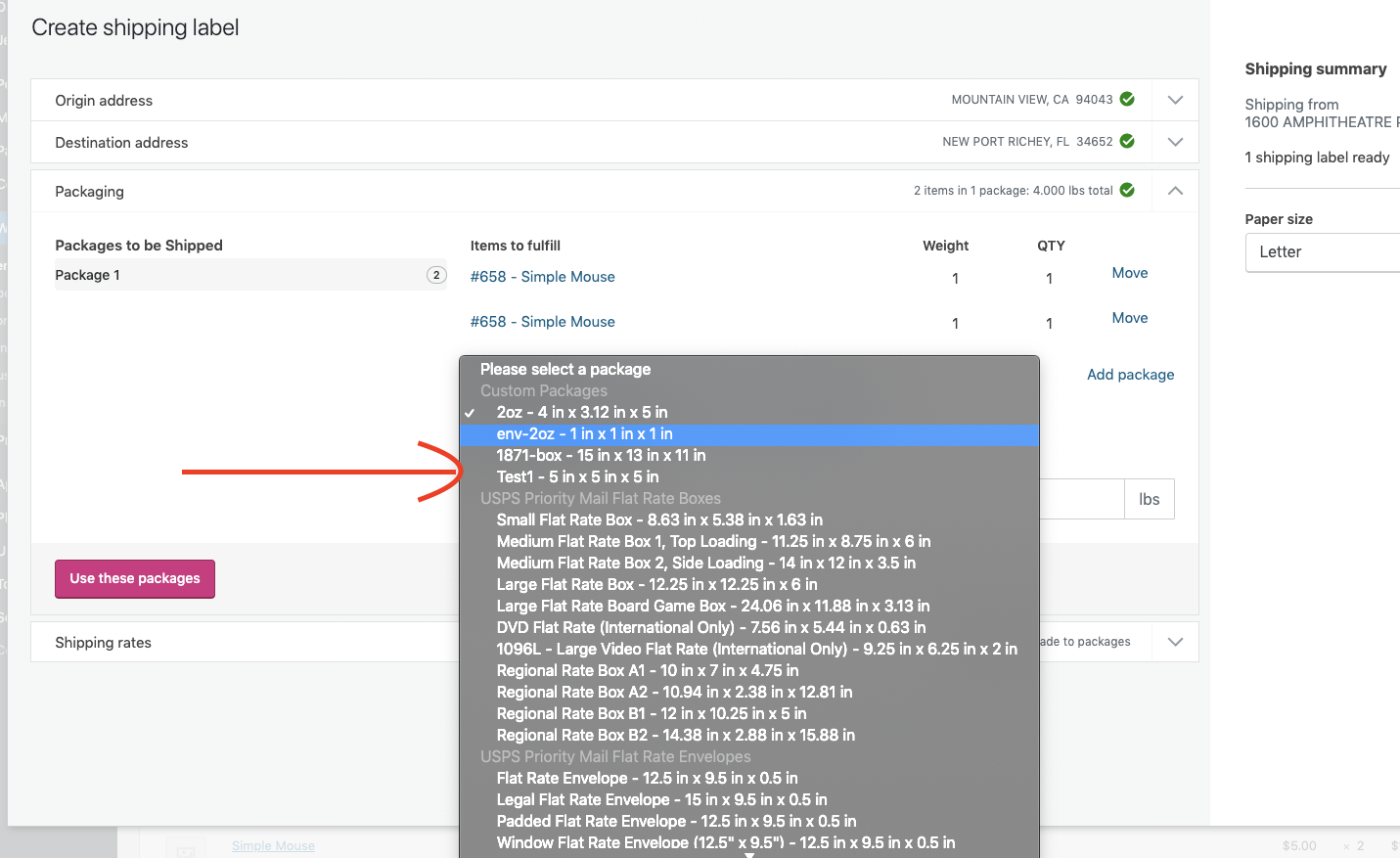Select Large Flat Rate Box 12.25 in option

click(749, 584)
